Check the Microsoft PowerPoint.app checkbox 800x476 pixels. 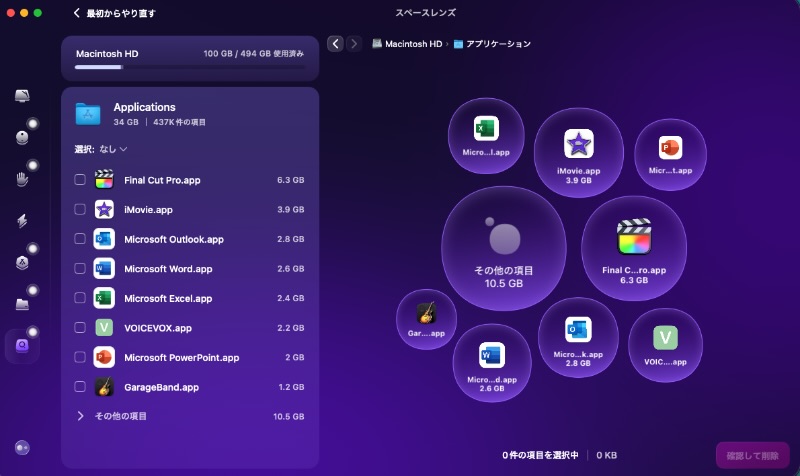[x=80, y=357]
